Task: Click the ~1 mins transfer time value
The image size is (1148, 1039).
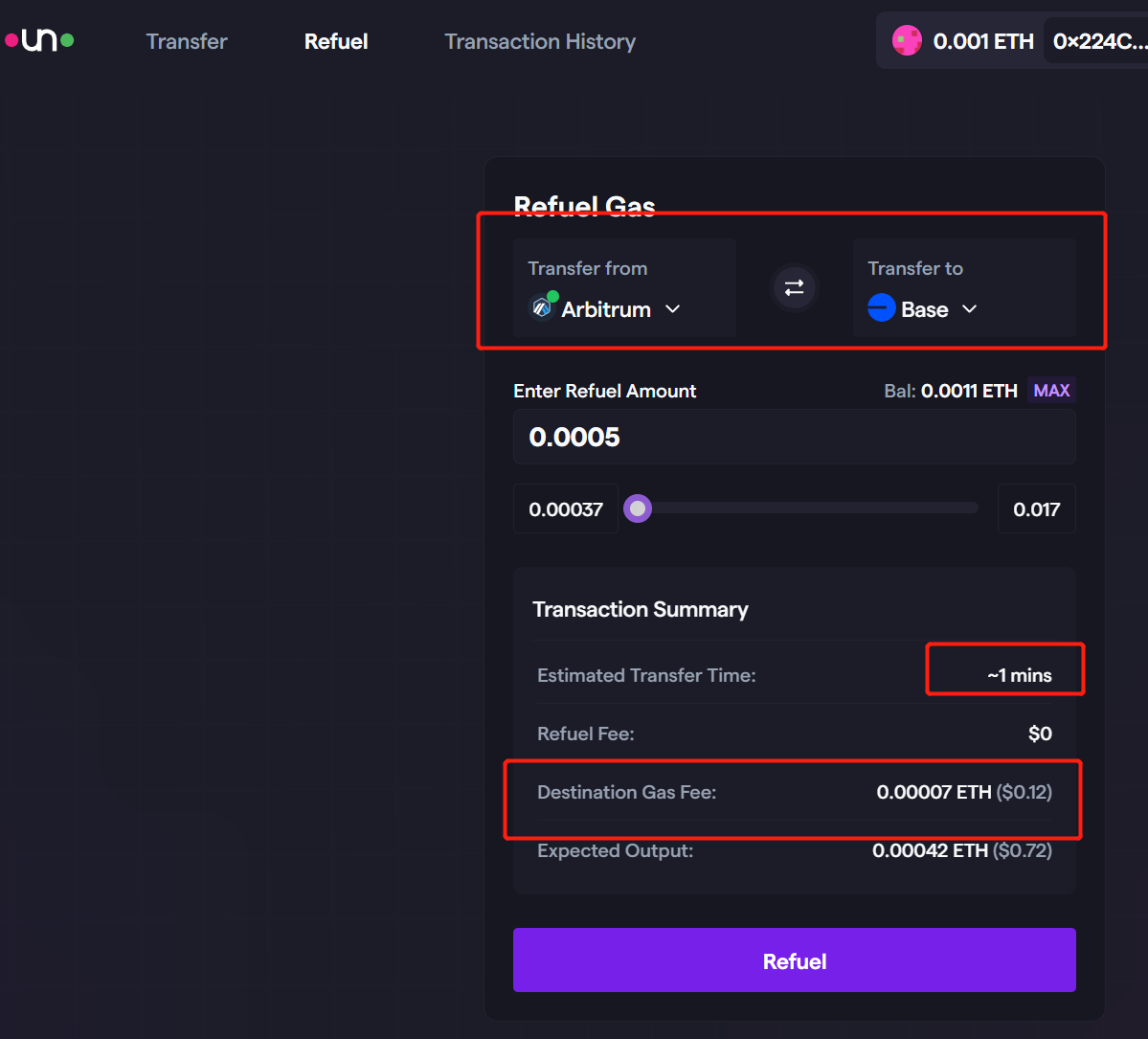Action: tap(1019, 675)
